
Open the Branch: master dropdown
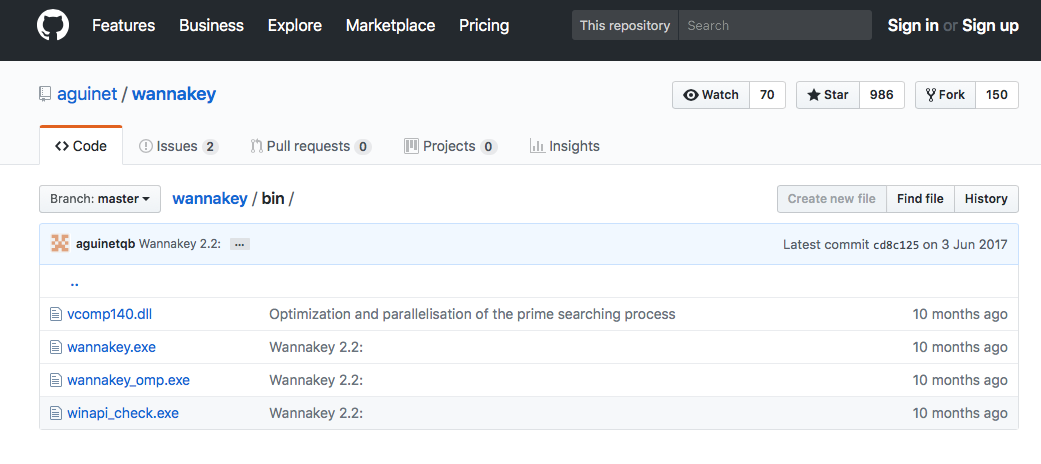pos(100,198)
